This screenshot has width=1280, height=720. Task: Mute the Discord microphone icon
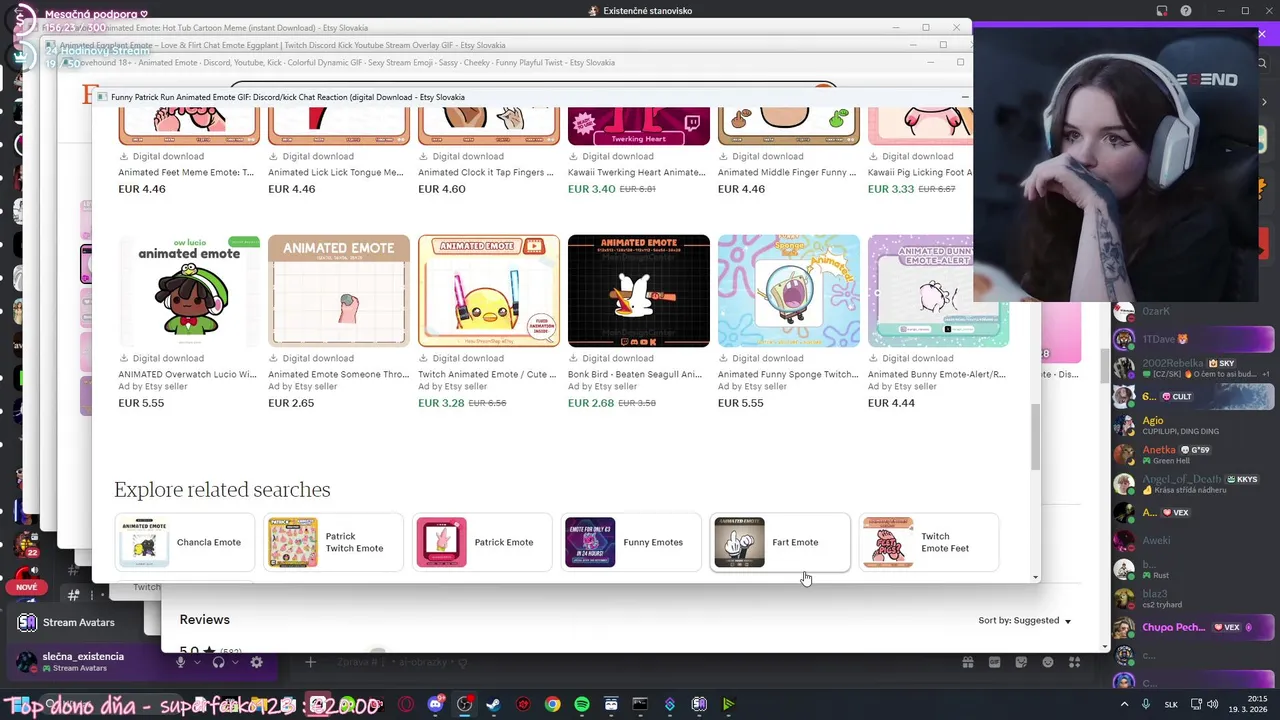pyautogui.click(x=182, y=662)
